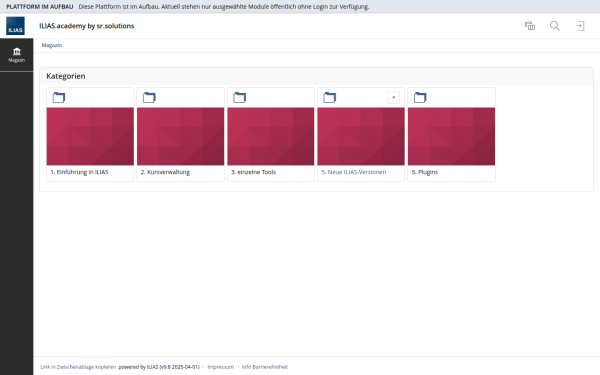Click red thumbnail of Plugins

[452, 136]
